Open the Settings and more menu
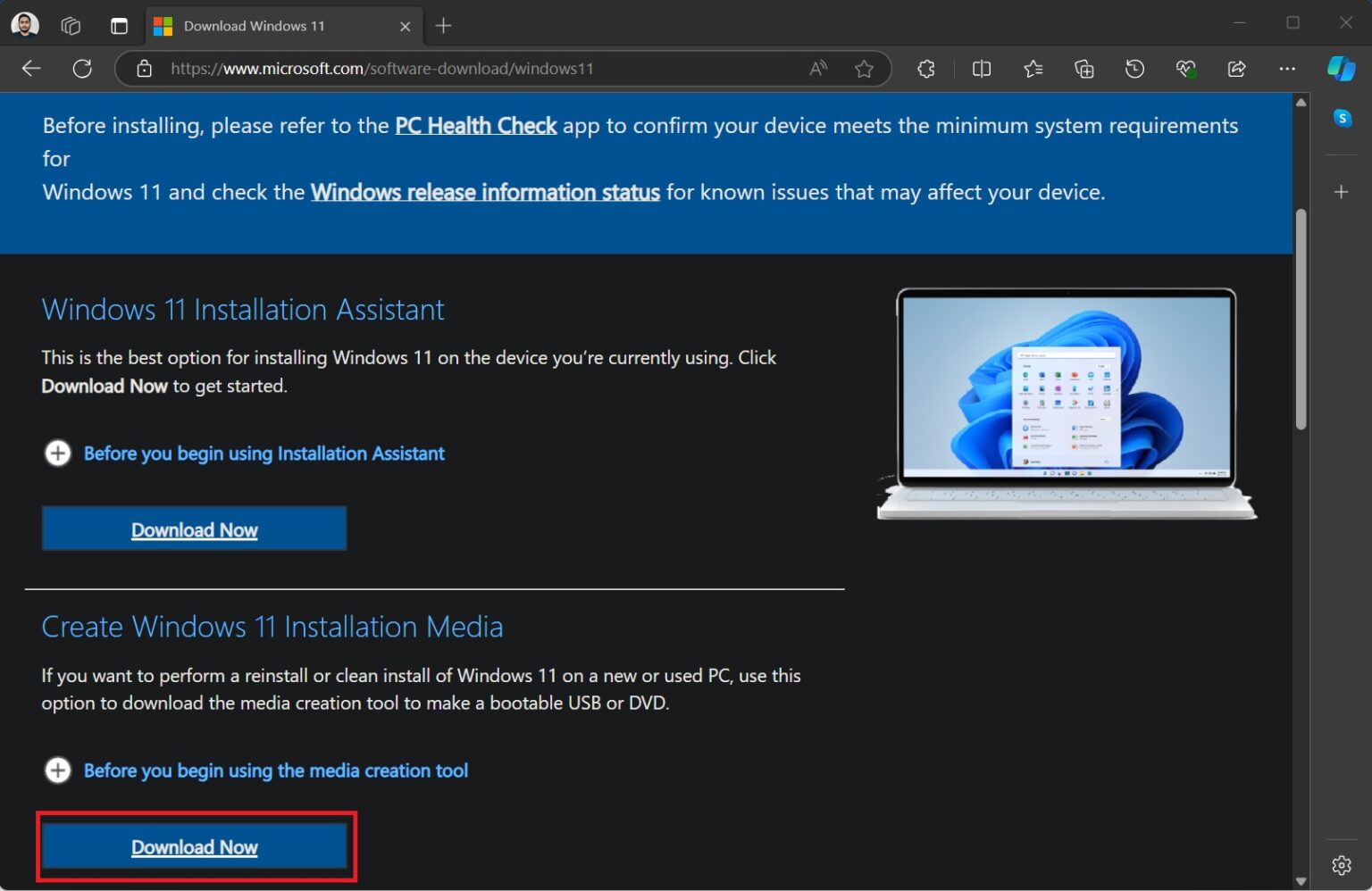The image size is (1372, 891). point(1287,68)
